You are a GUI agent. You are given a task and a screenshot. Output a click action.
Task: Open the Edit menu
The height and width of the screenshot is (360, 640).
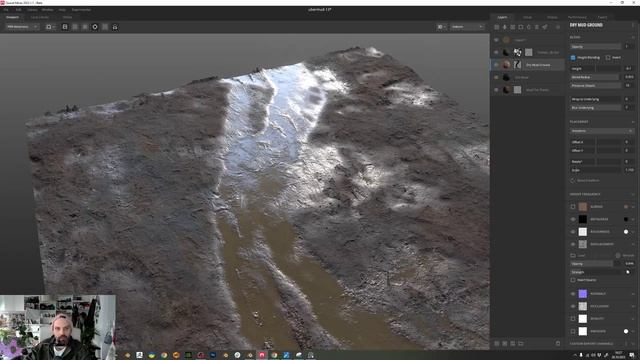18,9
